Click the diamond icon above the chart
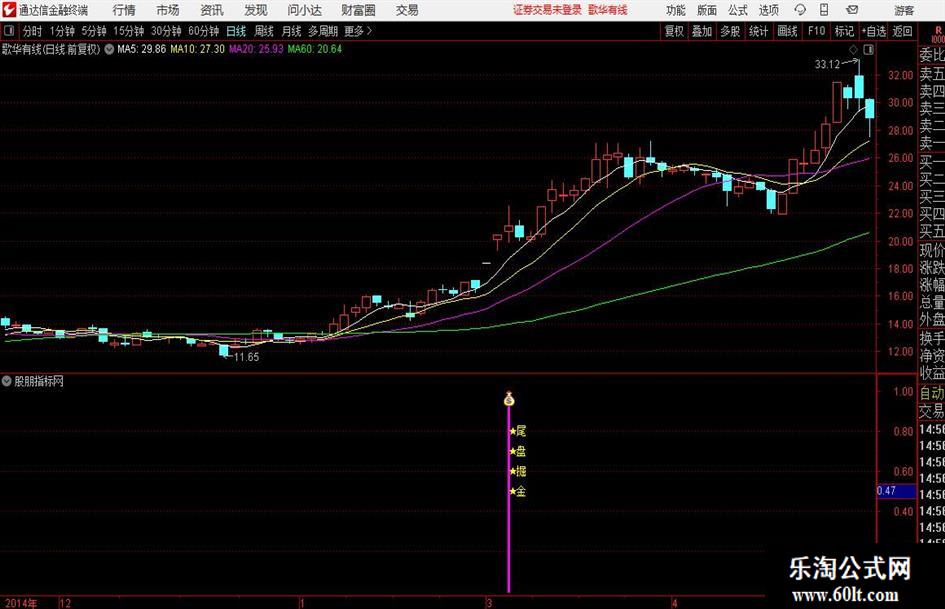This screenshot has width=945, height=609. (x=853, y=49)
